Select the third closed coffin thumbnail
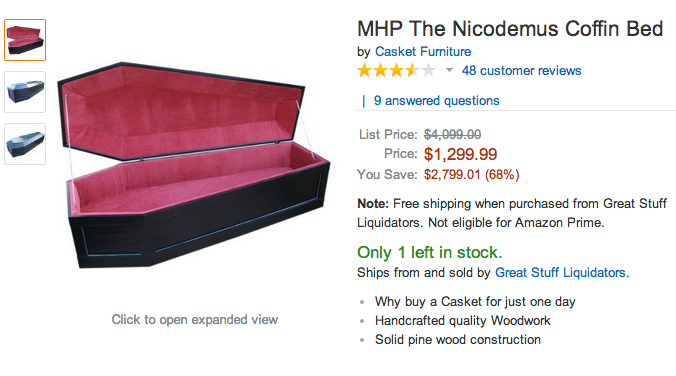Viewport: 676px width, 376px height. click(x=25, y=144)
